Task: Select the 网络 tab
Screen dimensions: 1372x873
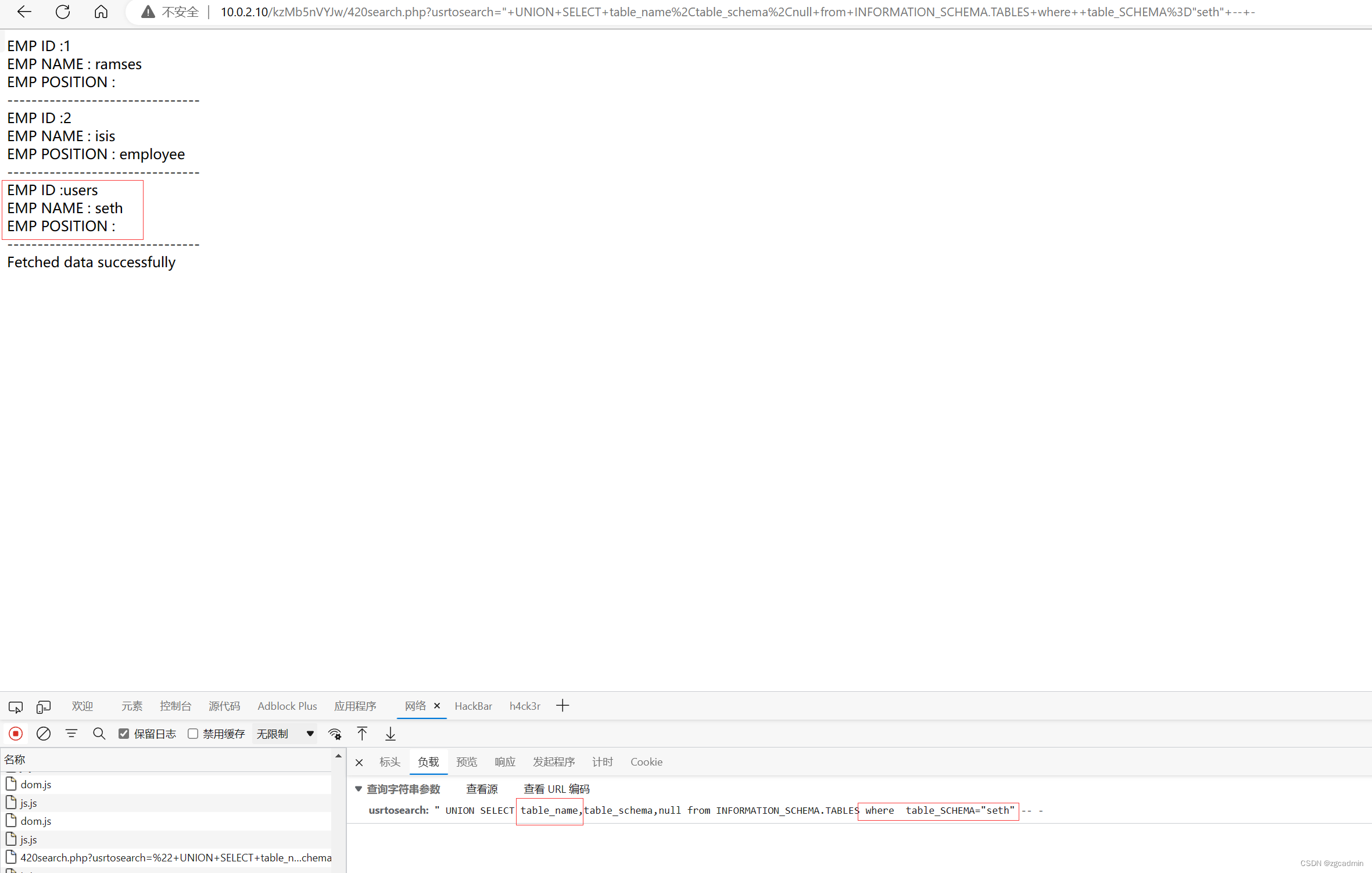Action: point(415,706)
